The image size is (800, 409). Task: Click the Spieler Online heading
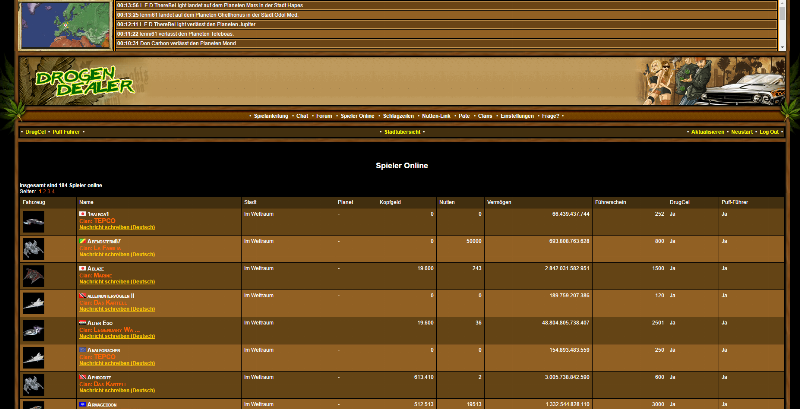click(x=402, y=166)
